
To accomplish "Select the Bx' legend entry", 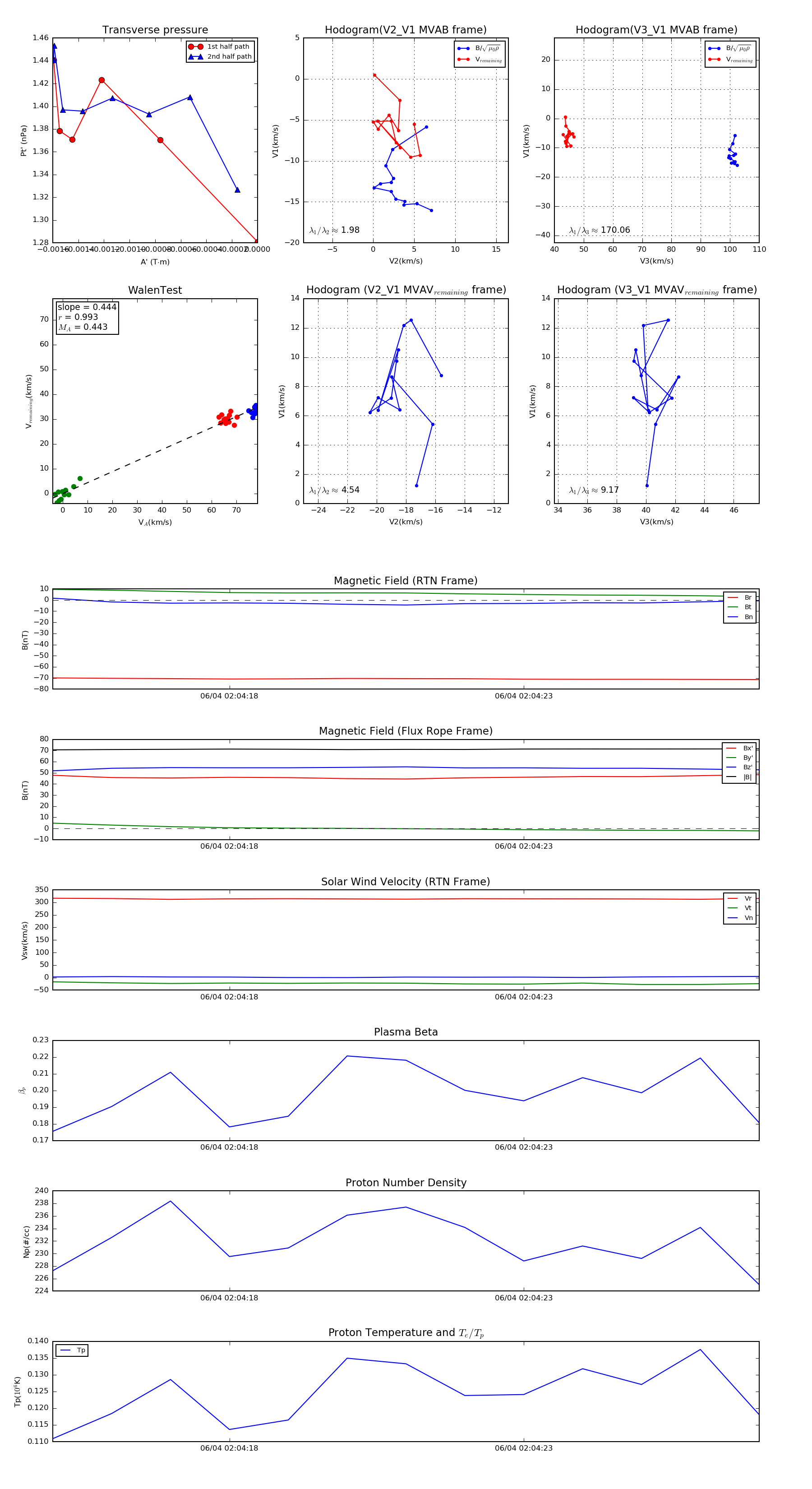I will click(x=740, y=748).
